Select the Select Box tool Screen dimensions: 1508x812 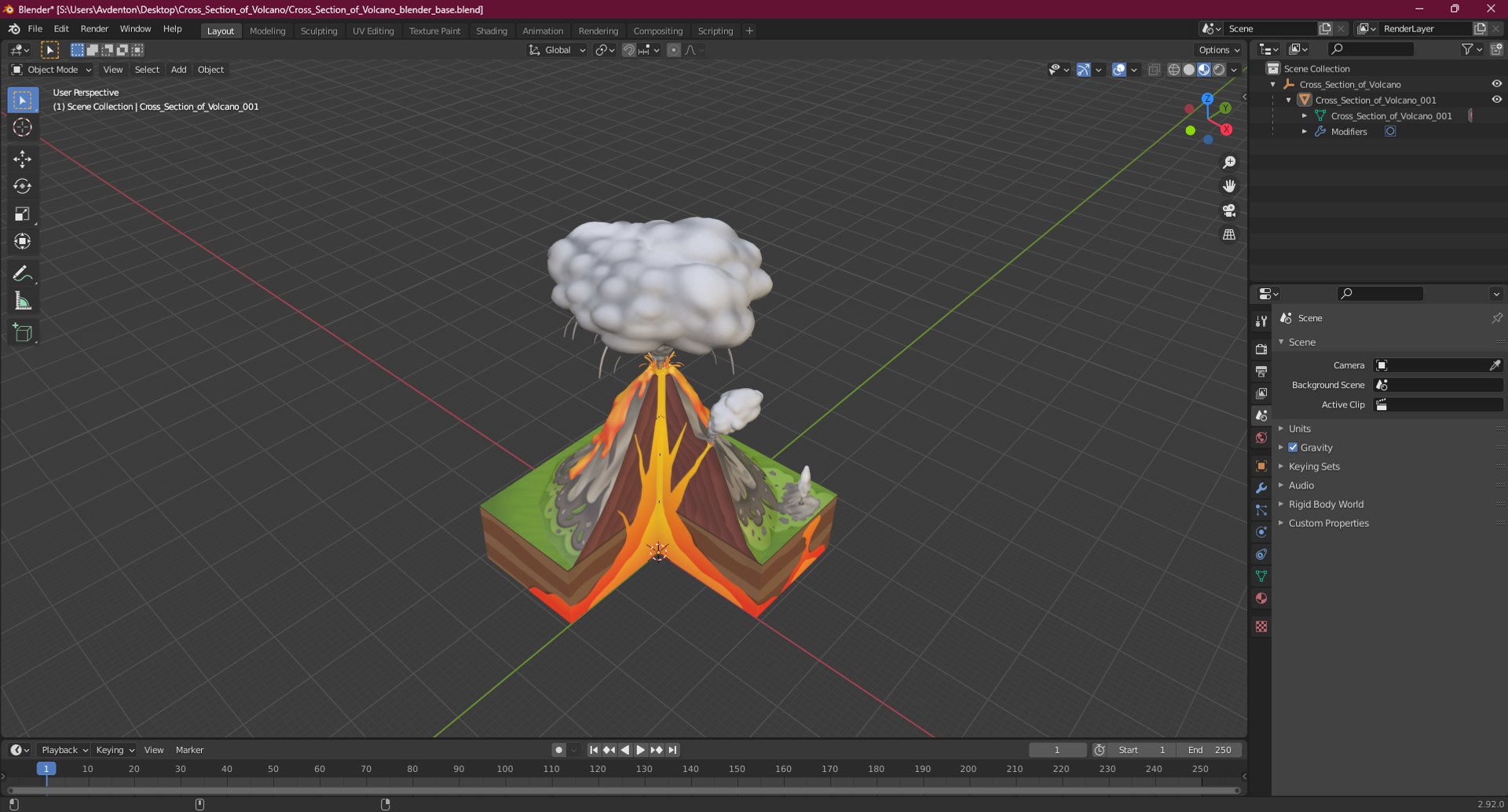pos(23,100)
